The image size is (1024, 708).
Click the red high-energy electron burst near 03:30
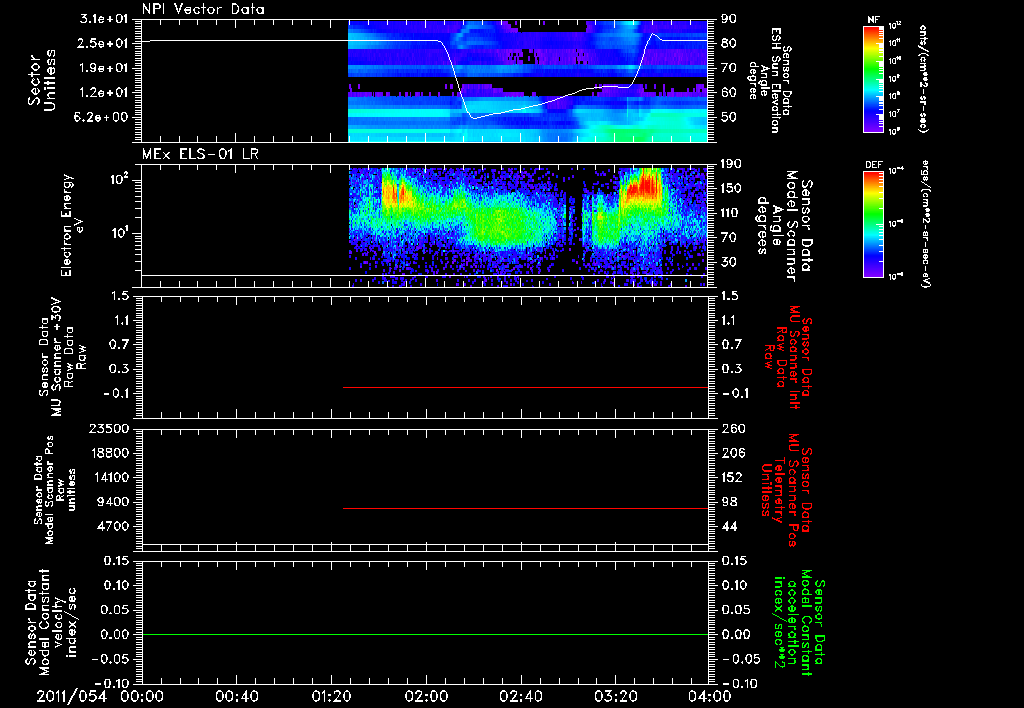[x=643, y=185]
